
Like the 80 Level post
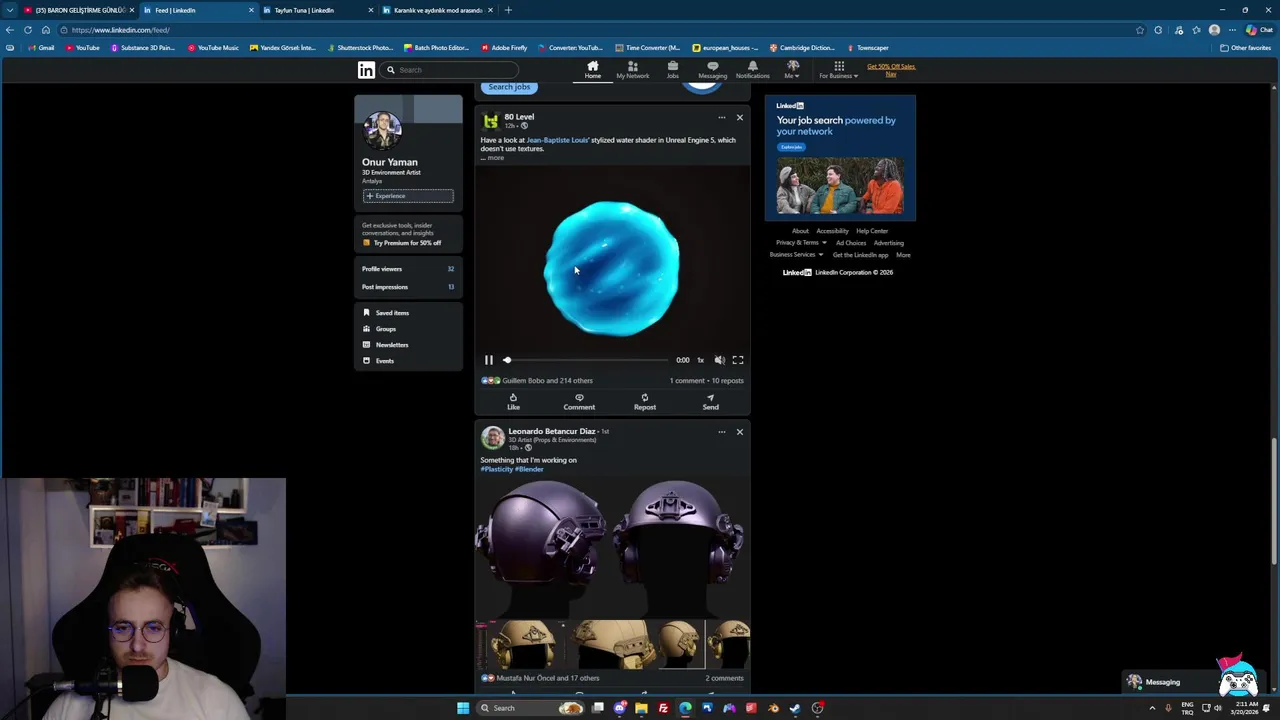(x=513, y=401)
